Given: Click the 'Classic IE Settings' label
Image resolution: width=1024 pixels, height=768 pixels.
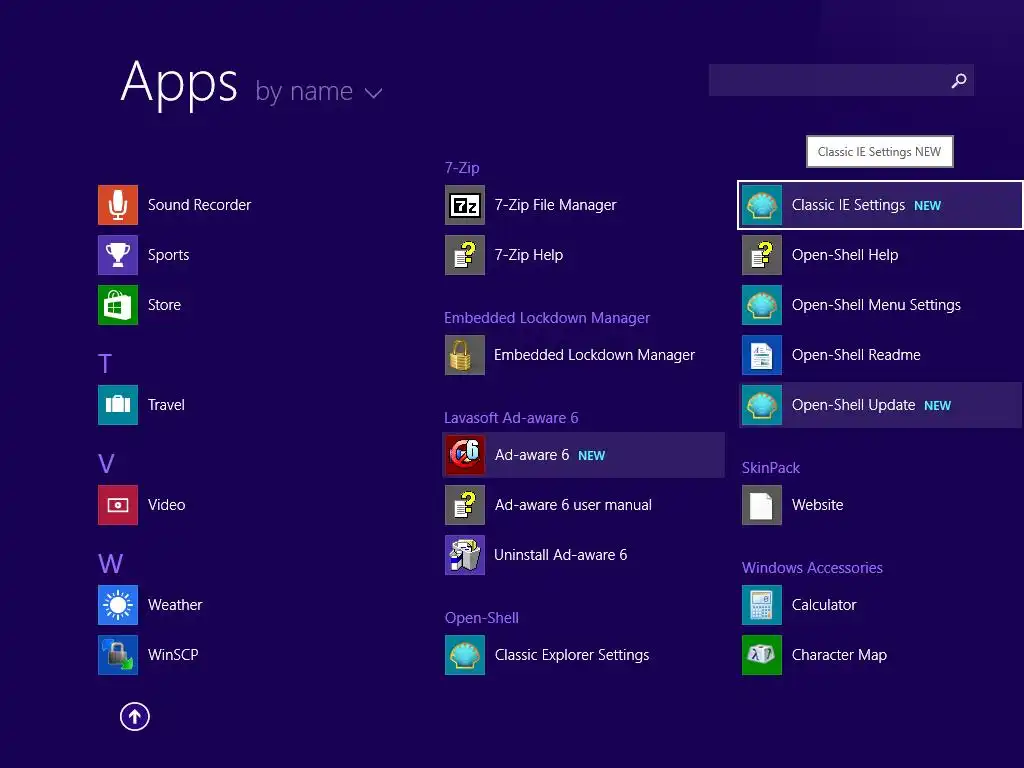Looking at the screenshot, I should coord(848,205).
